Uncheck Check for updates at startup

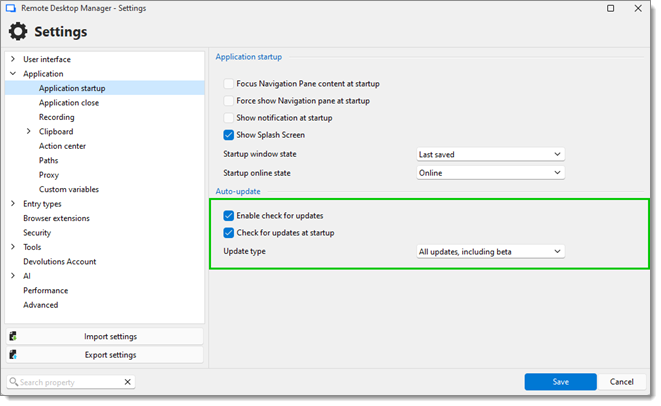point(228,233)
